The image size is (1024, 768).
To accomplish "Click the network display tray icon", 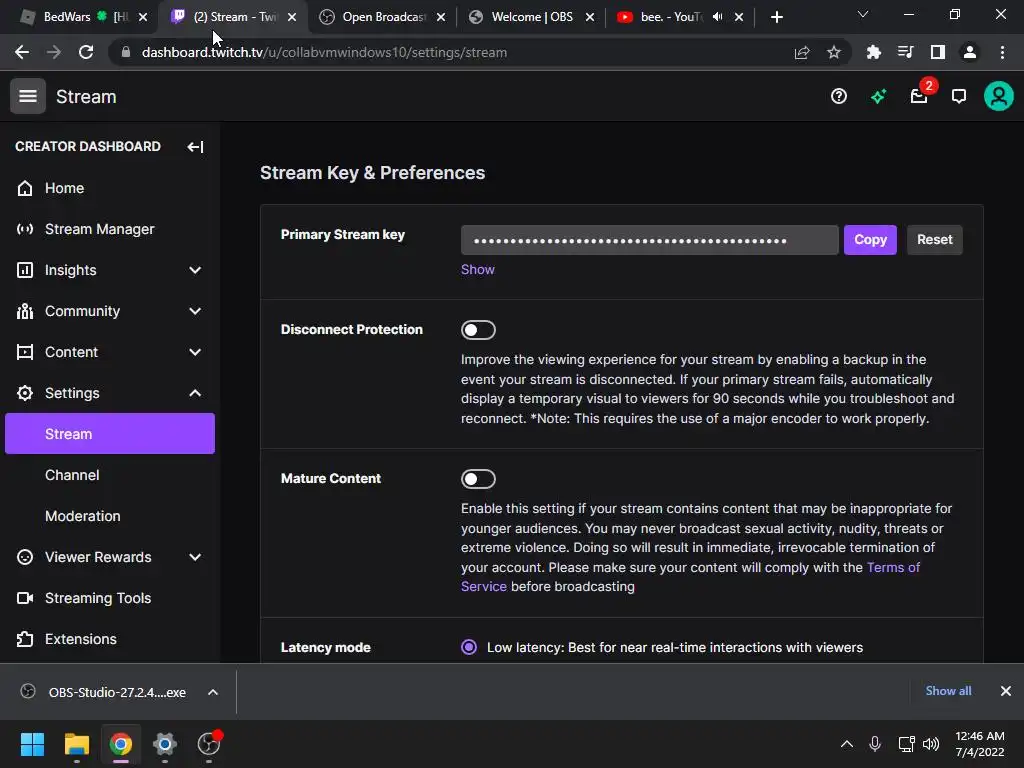I will (x=906, y=744).
